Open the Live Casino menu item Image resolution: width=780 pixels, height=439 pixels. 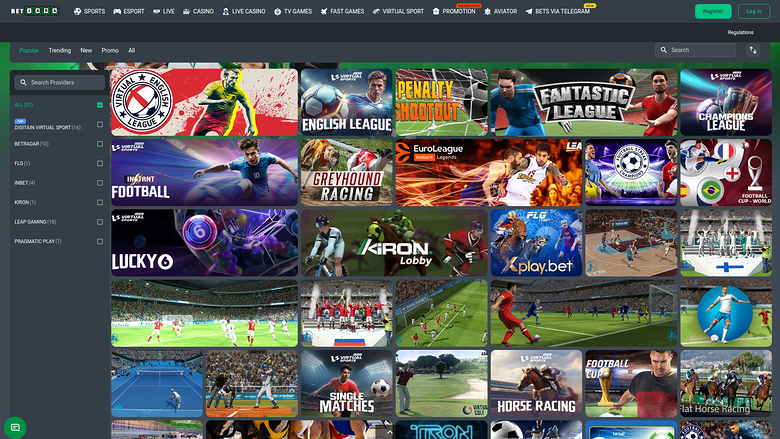pyautogui.click(x=244, y=11)
